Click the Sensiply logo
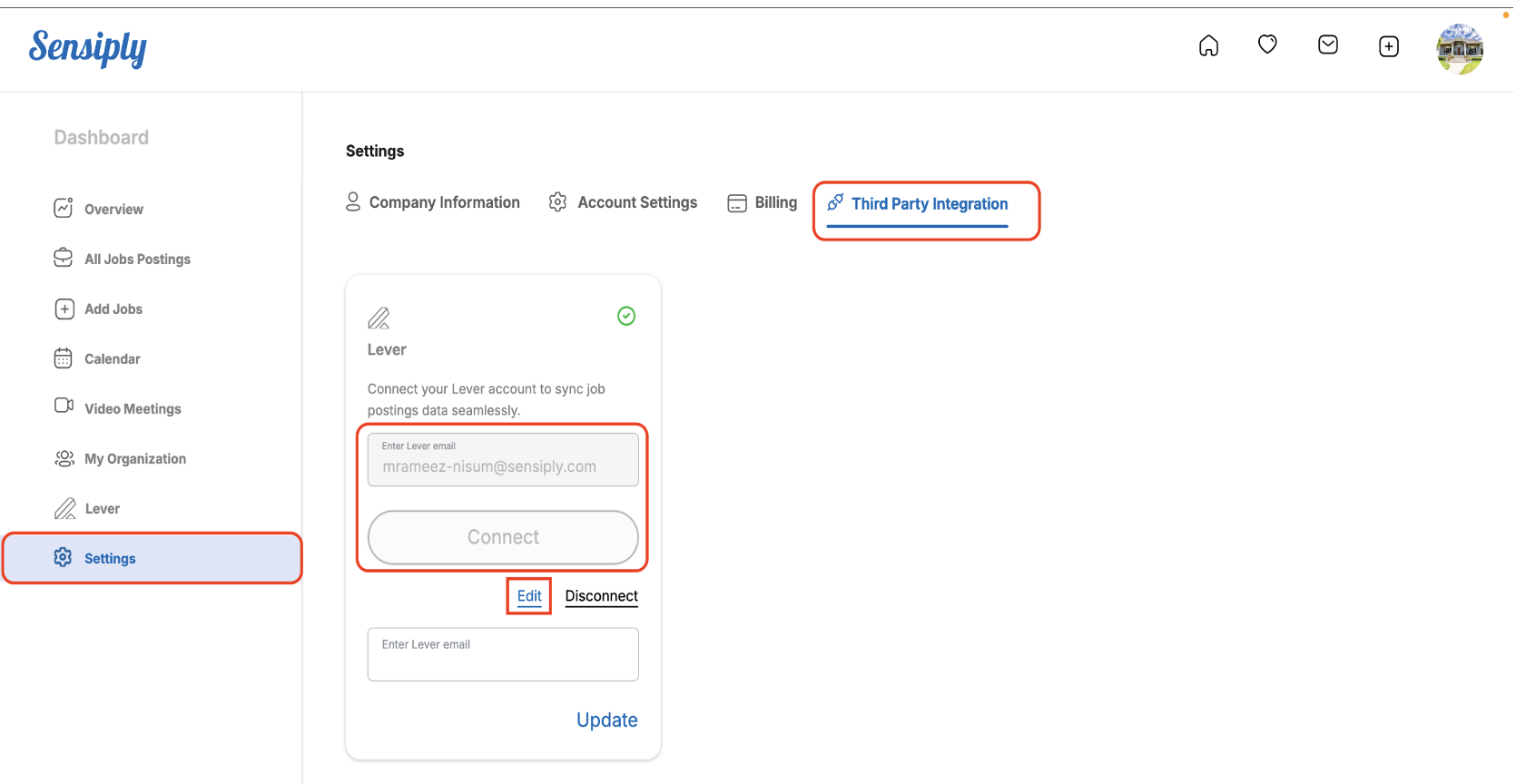 (88, 48)
